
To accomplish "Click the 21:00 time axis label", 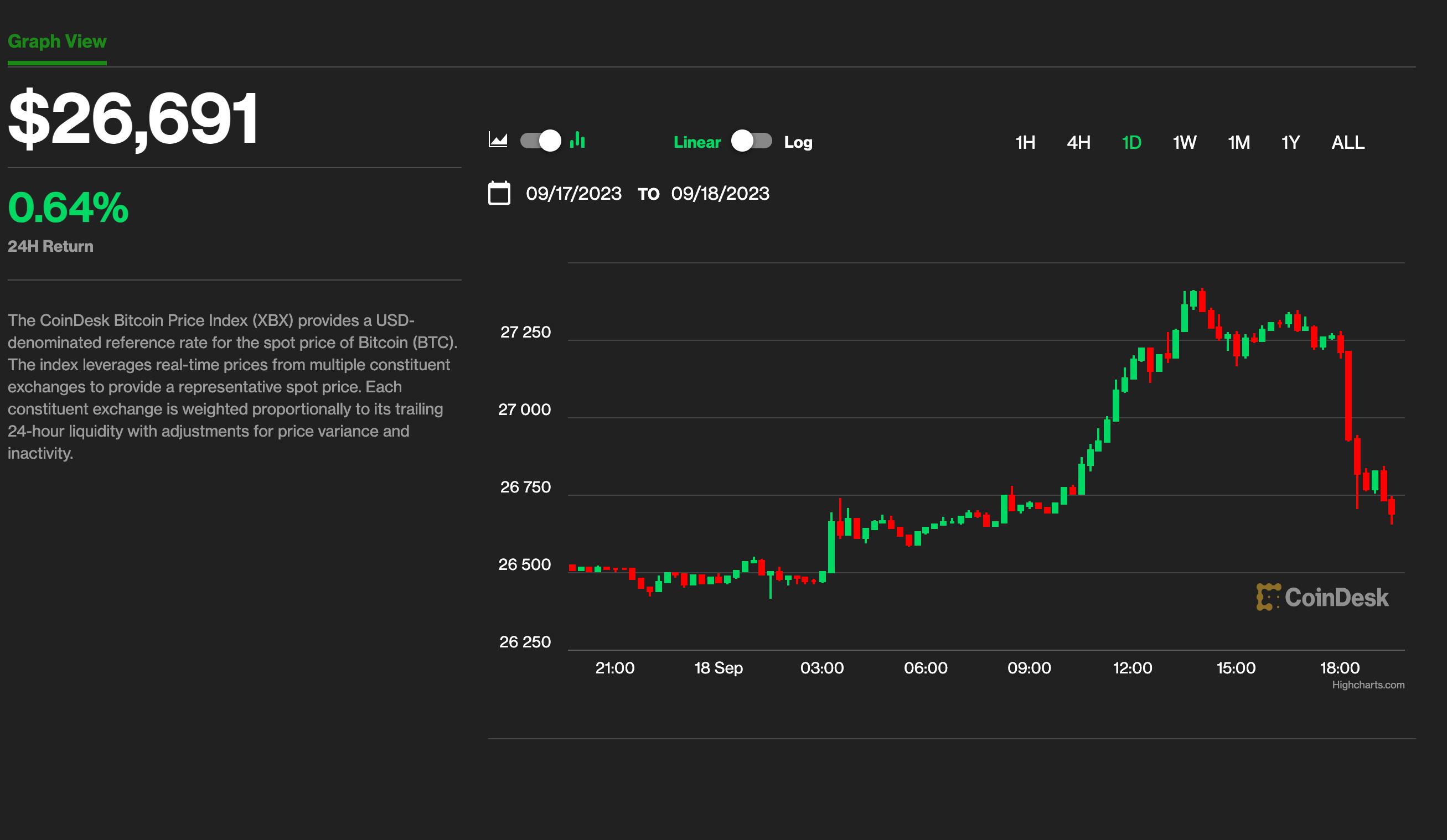I will pos(615,668).
